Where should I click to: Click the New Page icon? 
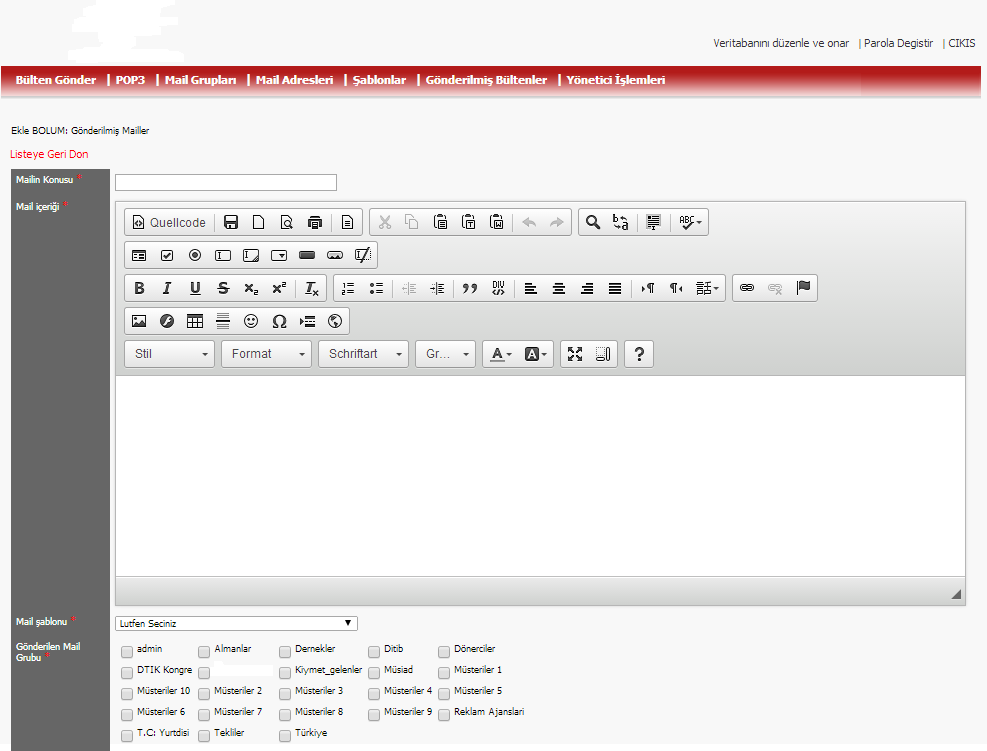tap(258, 222)
